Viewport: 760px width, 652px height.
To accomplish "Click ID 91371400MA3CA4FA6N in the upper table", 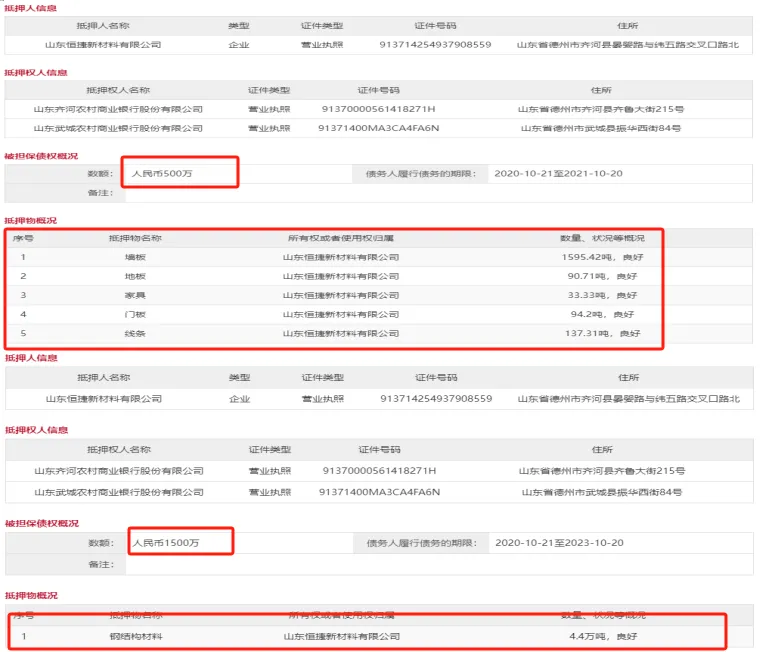I will [379, 128].
